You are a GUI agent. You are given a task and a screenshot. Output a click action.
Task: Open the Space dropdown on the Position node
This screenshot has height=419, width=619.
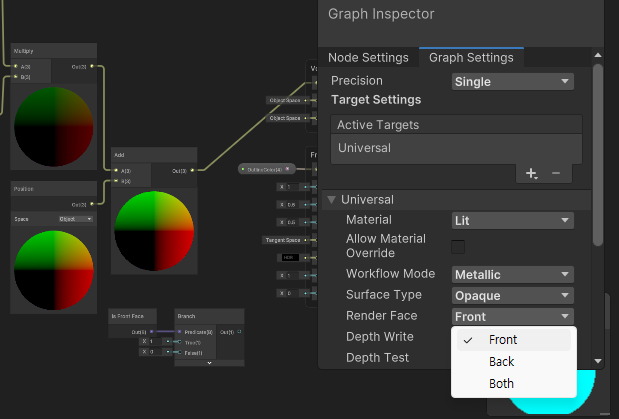tap(76, 219)
